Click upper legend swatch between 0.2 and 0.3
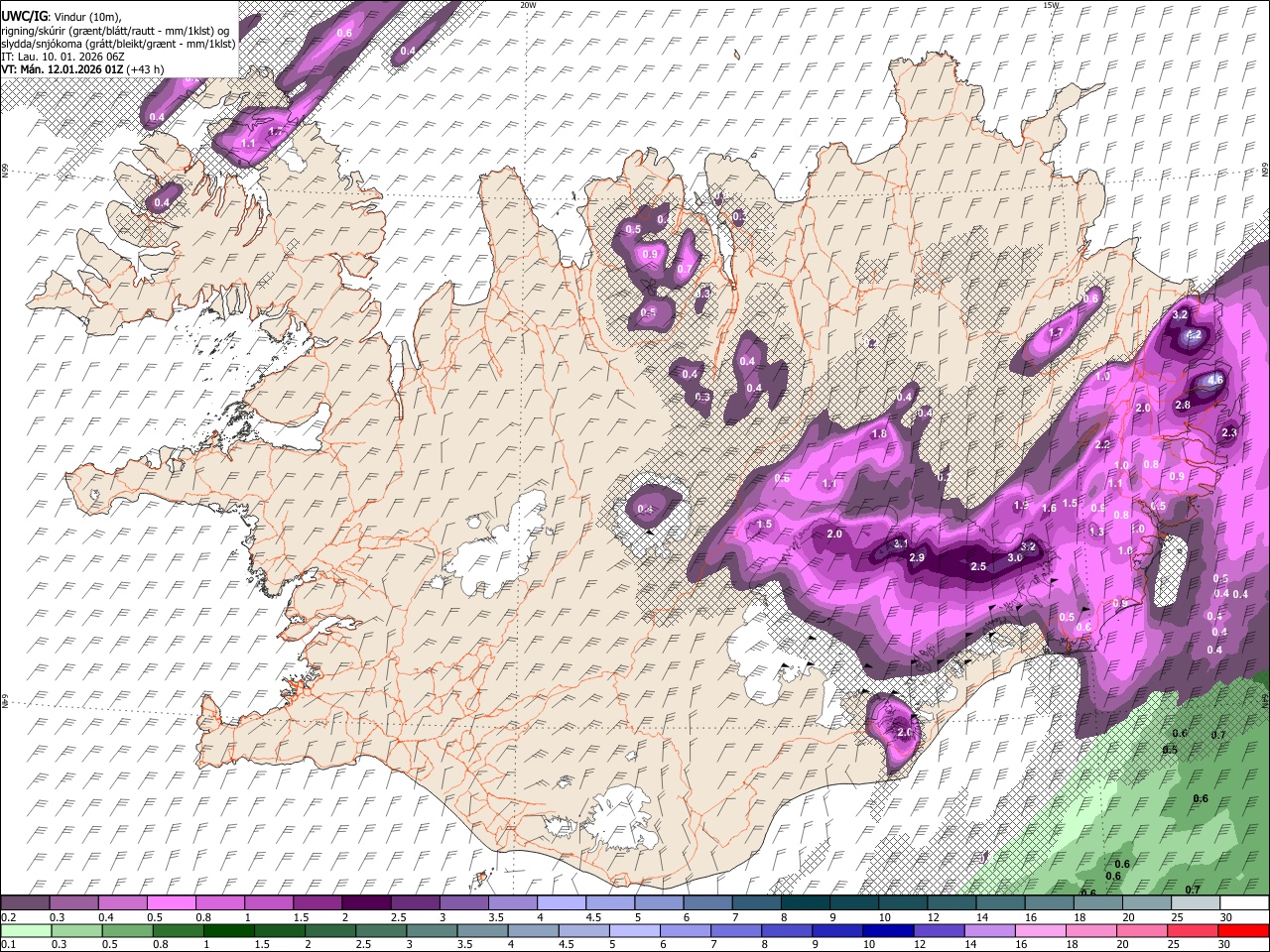 (25, 903)
